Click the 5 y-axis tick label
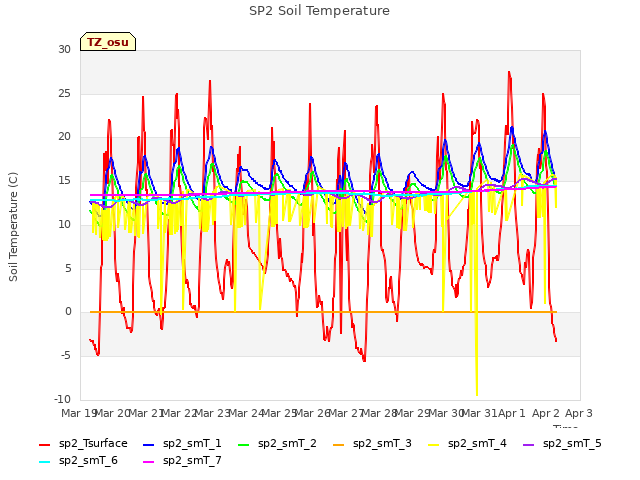The height and width of the screenshot is (480, 640). 68,268
